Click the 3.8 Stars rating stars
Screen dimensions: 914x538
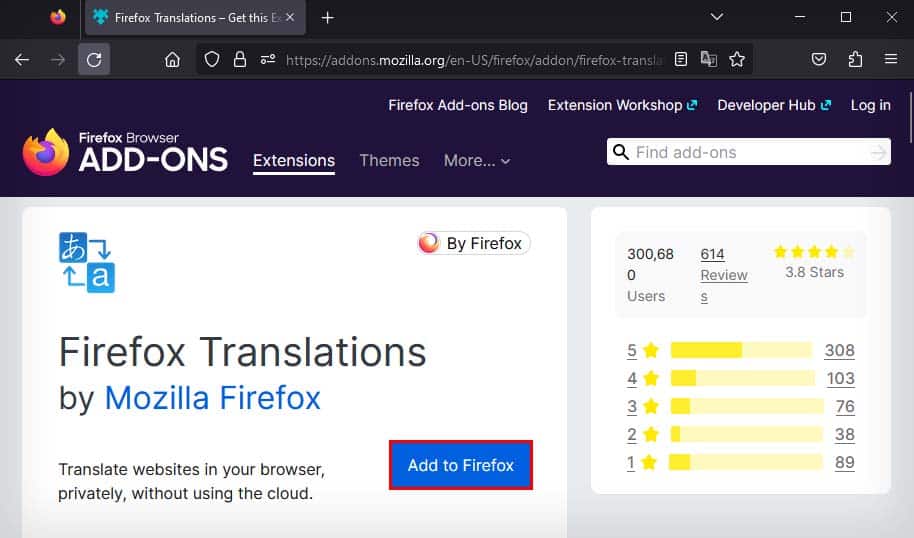814,252
